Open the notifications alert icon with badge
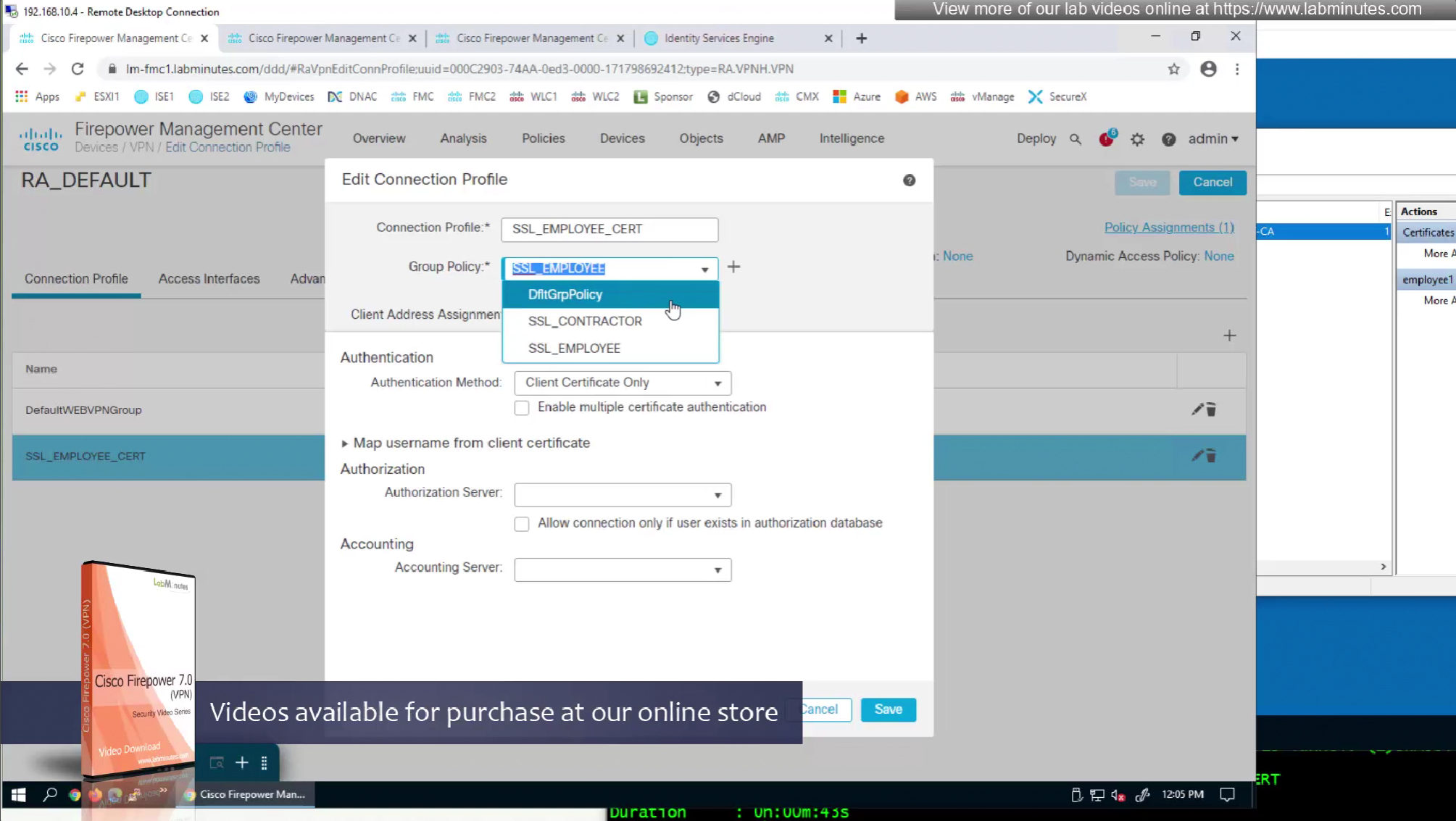 (1106, 139)
